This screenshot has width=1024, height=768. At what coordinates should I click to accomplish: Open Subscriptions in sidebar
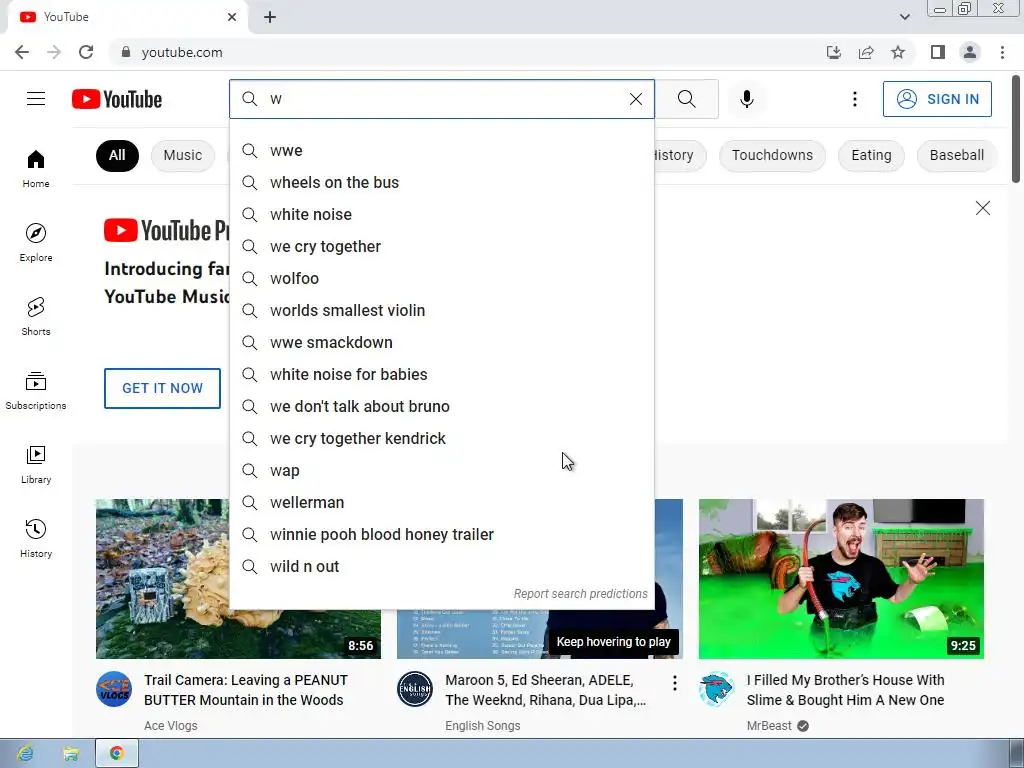tap(36, 390)
